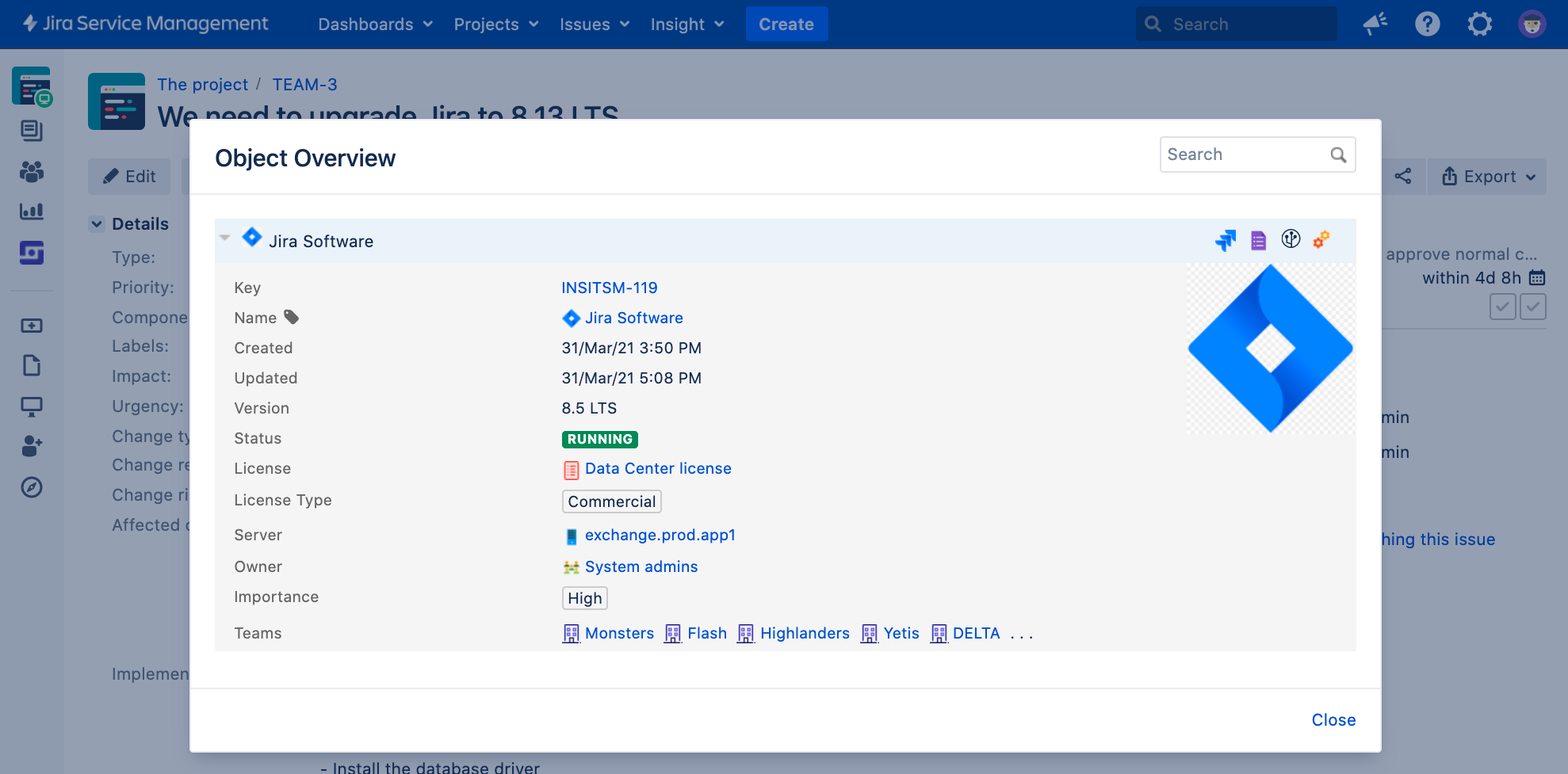Open the Yetis team link
This screenshot has height=774, width=1568.
[901, 633]
